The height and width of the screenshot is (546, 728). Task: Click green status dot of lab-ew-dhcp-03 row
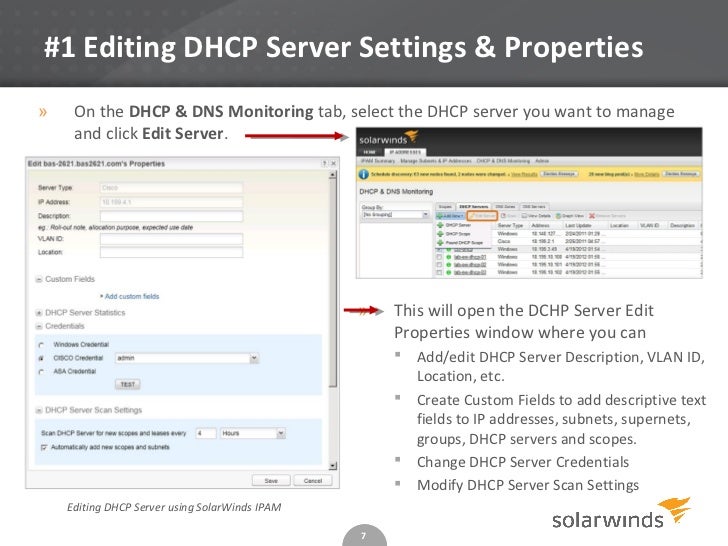[448, 273]
